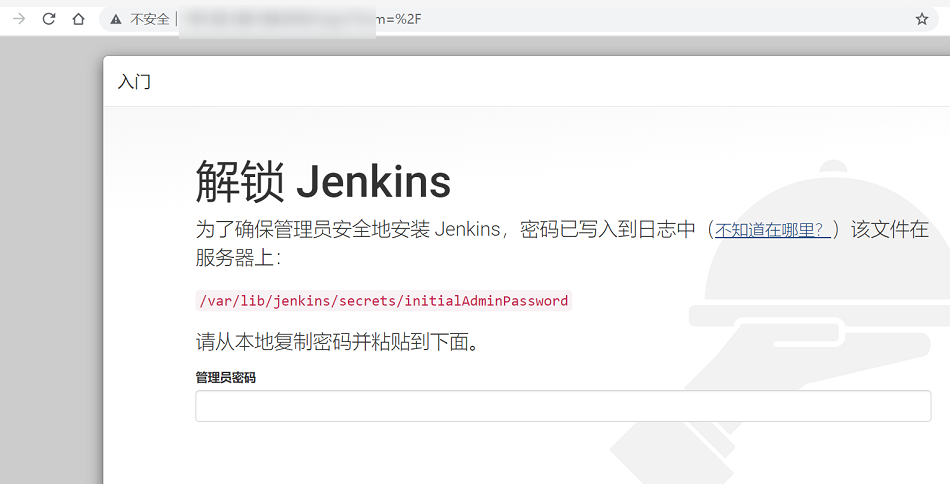
Task: Click the 请从本地复制密码并粘贴到下面 instruction text
Action: (x=337, y=342)
